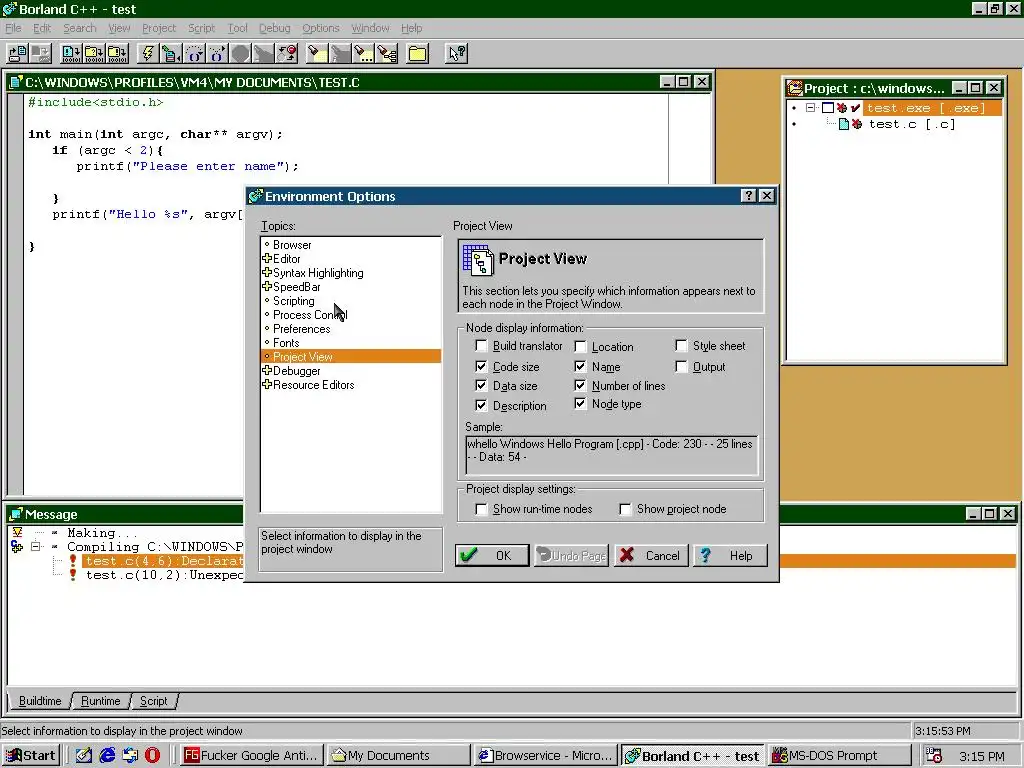
Task: Click the Make toolbar icon with question mark
Action: pyautogui.click(x=94, y=53)
